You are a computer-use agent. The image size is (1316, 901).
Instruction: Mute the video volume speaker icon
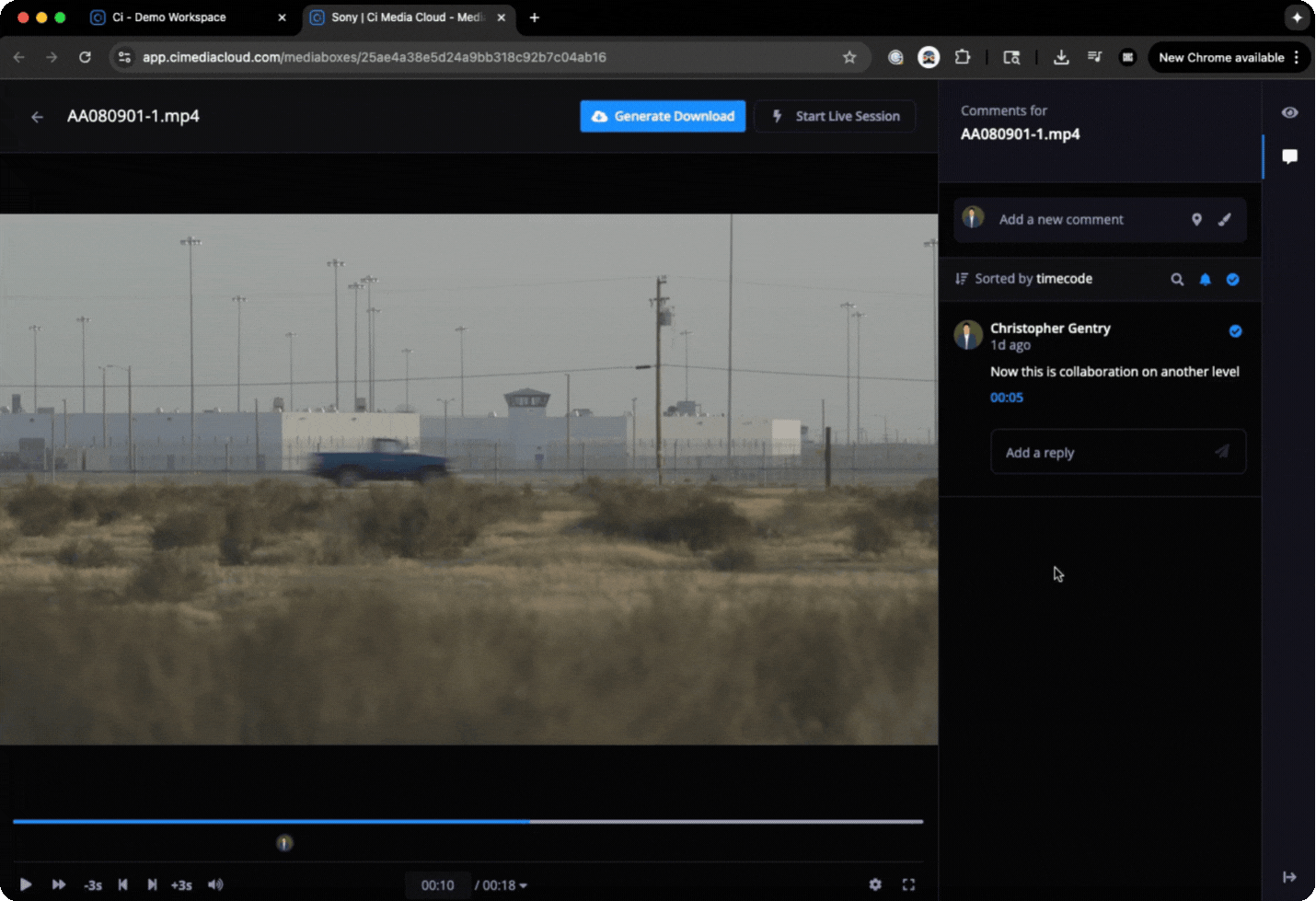[215, 884]
